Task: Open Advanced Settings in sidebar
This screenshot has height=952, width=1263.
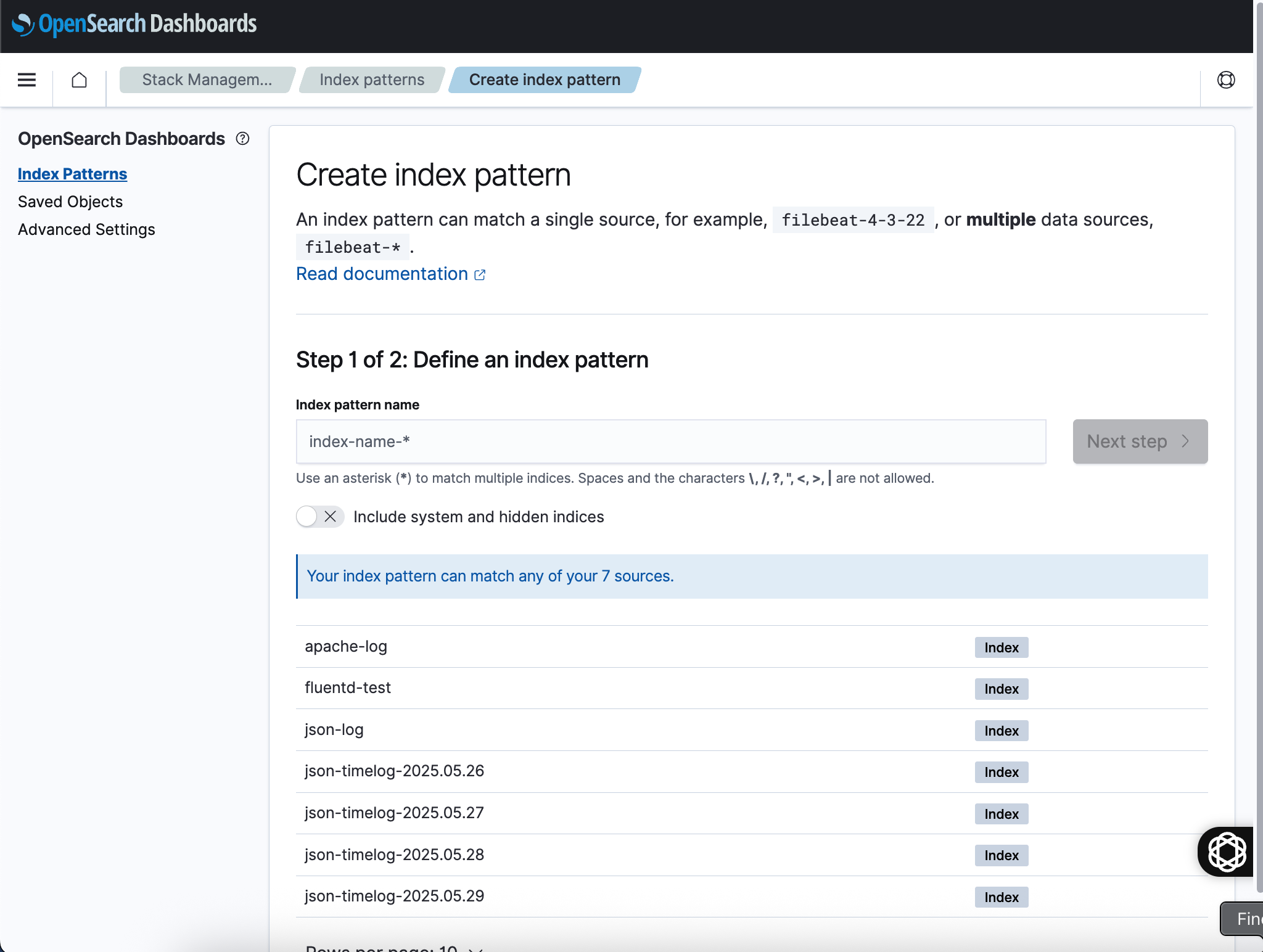Action: [x=86, y=229]
